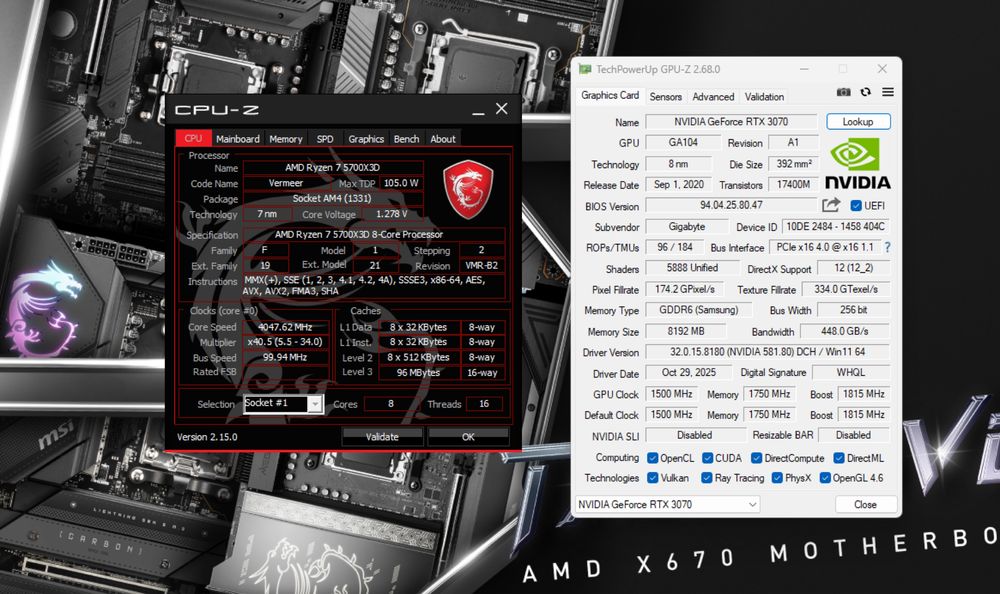The image size is (1000, 594).
Task: Open the Graphics tab in CPU-Z
Action: [x=366, y=138]
